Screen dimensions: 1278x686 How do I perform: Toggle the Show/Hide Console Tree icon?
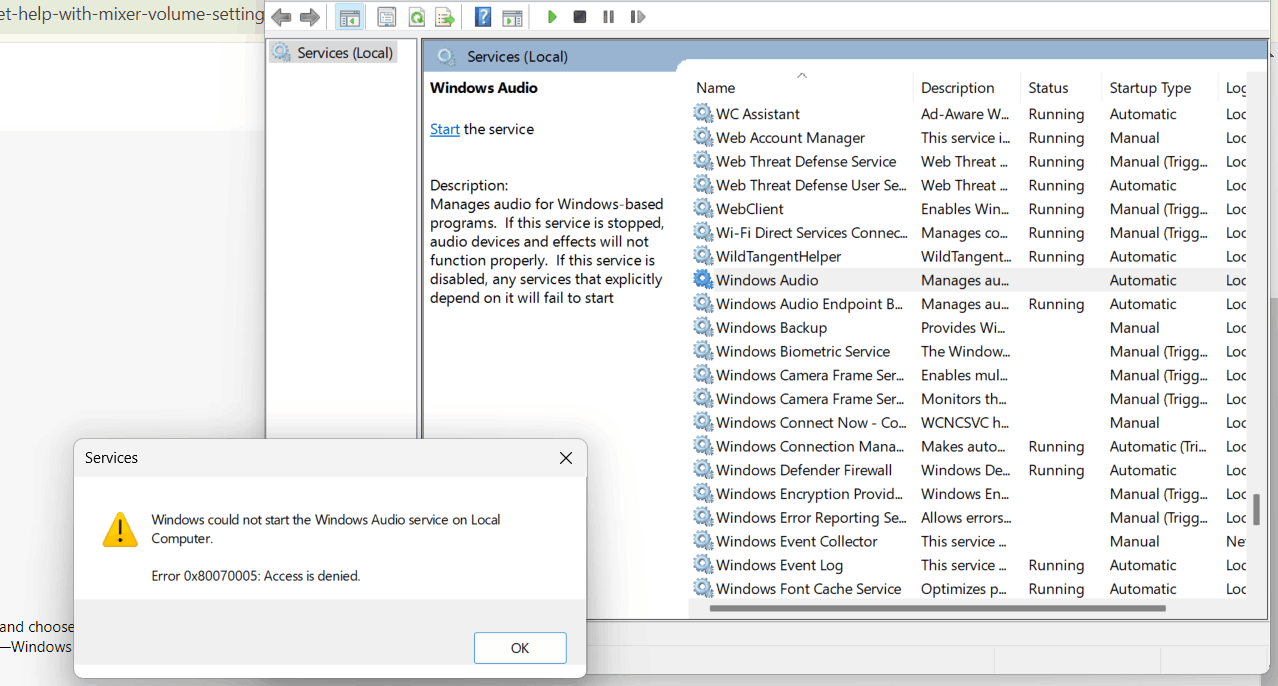coord(349,17)
